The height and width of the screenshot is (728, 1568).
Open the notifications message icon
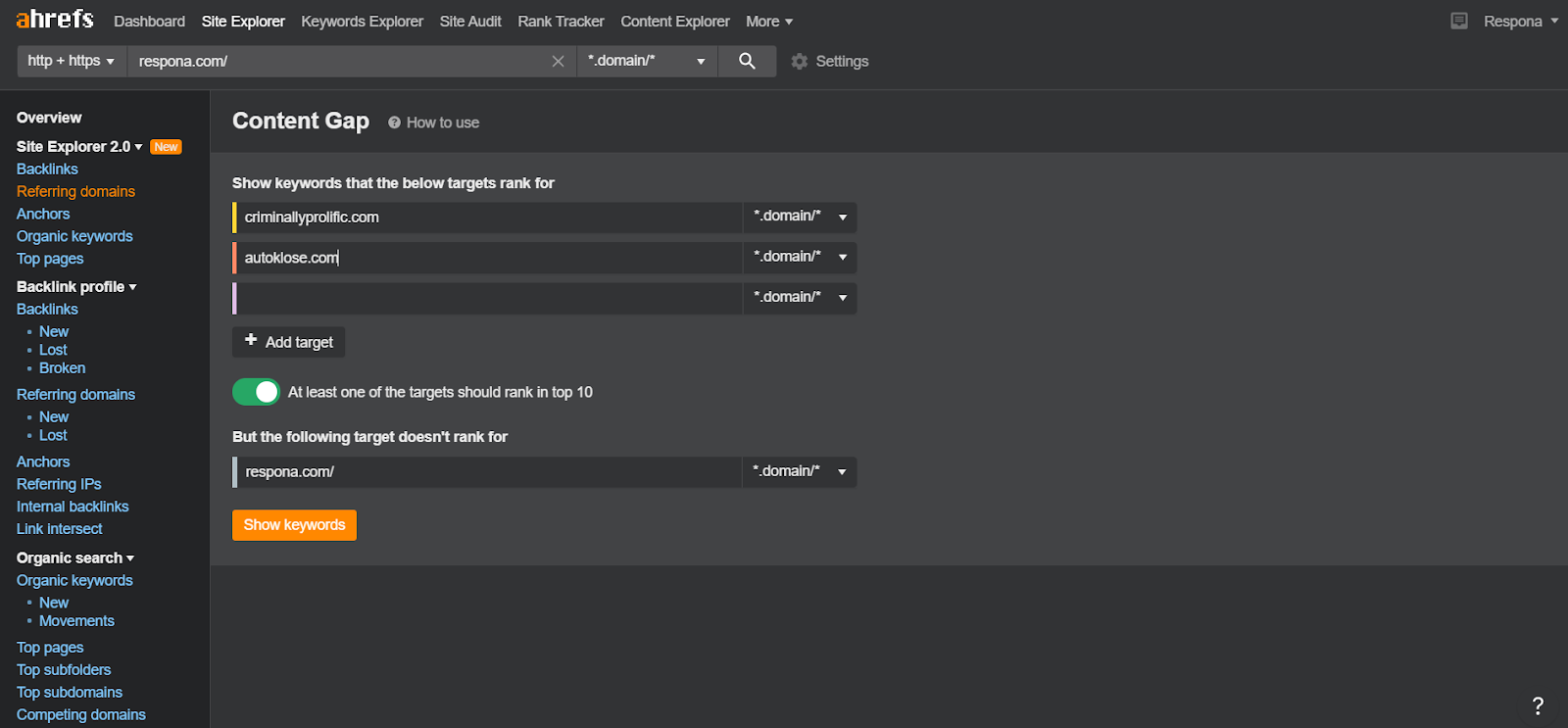pyautogui.click(x=1459, y=21)
